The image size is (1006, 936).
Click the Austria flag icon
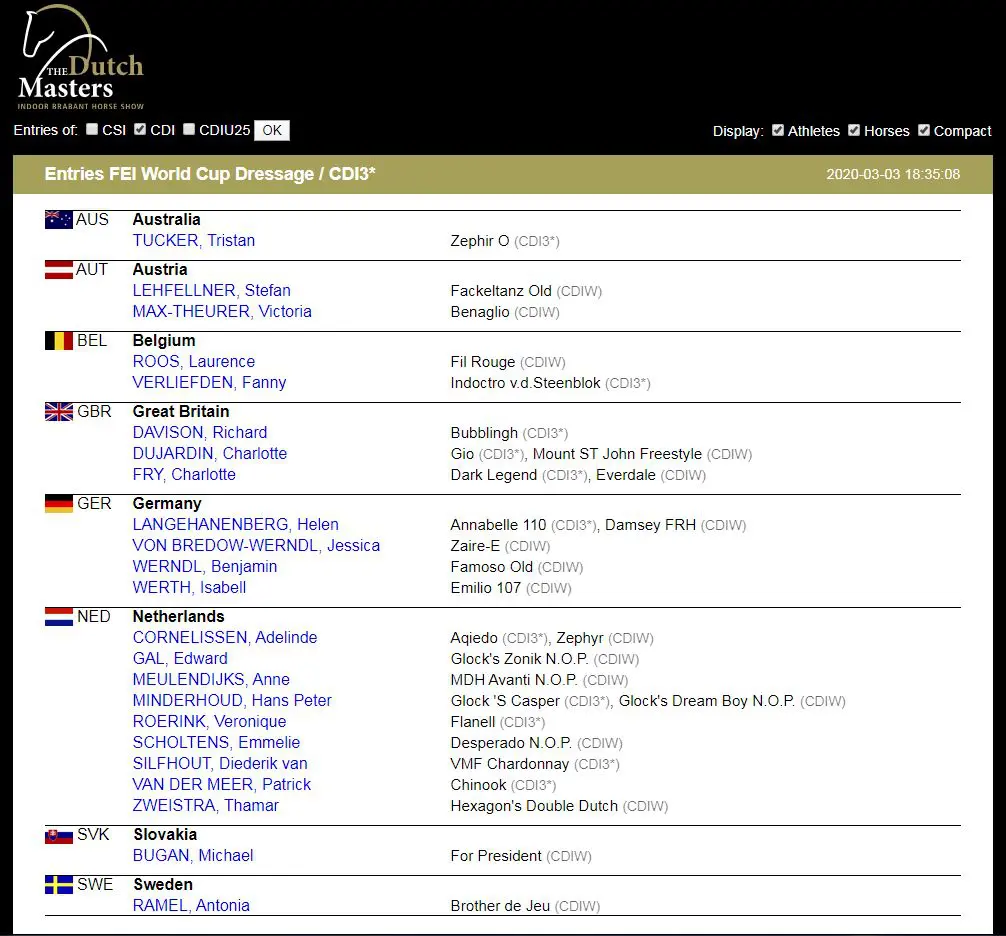[59, 270]
